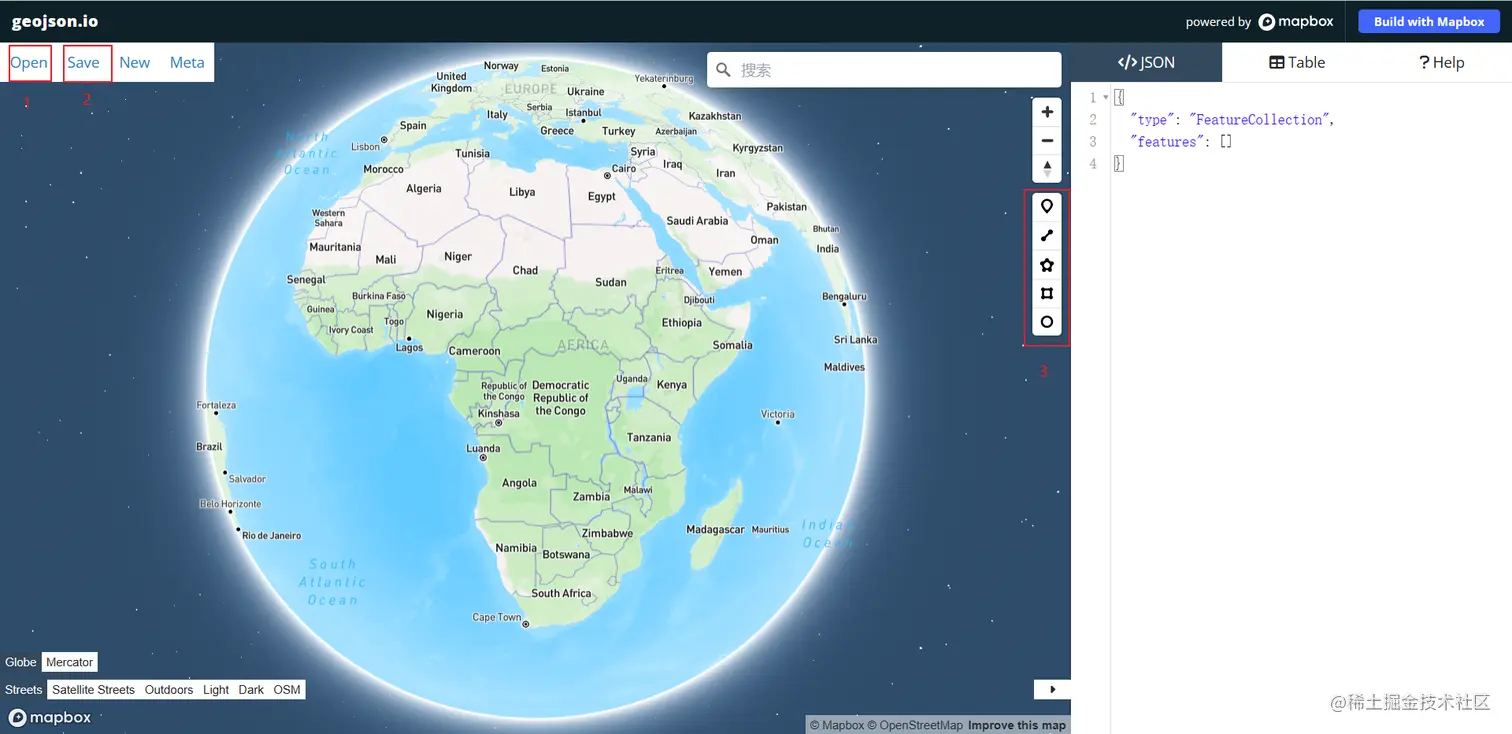Zoom in with the plus button

1047,112
